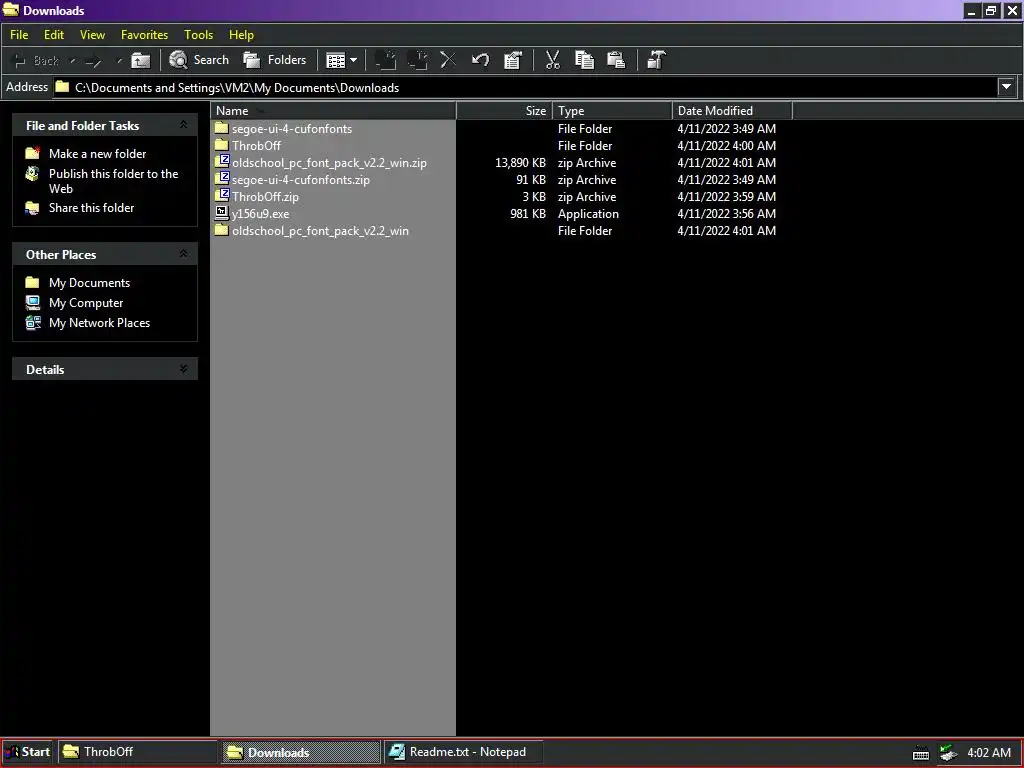Click Publish this folder to the Web
This screenshot has width=1024, height=768.
pyautogui.click(x=113, y=181)
